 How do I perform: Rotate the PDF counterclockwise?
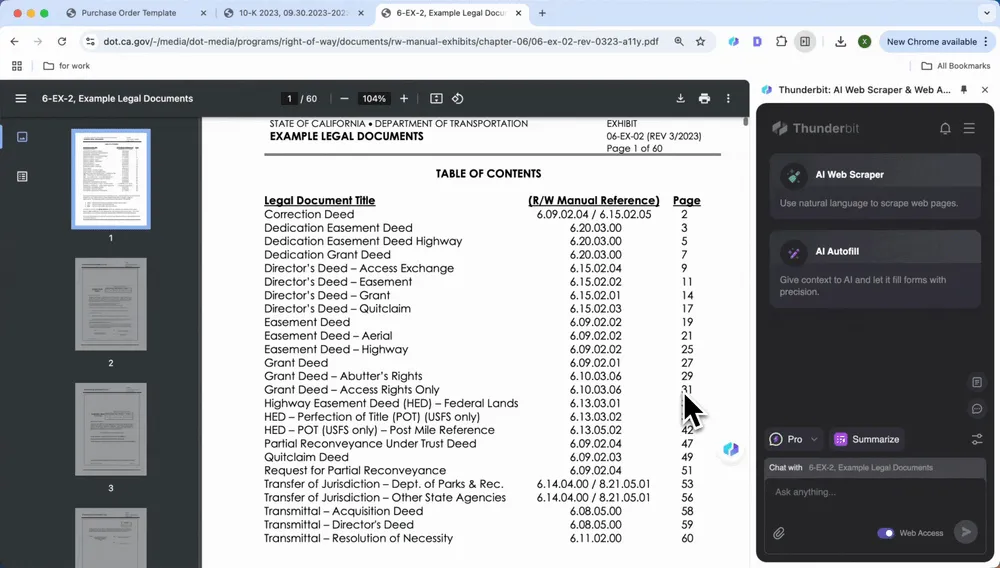coord(457,98)
